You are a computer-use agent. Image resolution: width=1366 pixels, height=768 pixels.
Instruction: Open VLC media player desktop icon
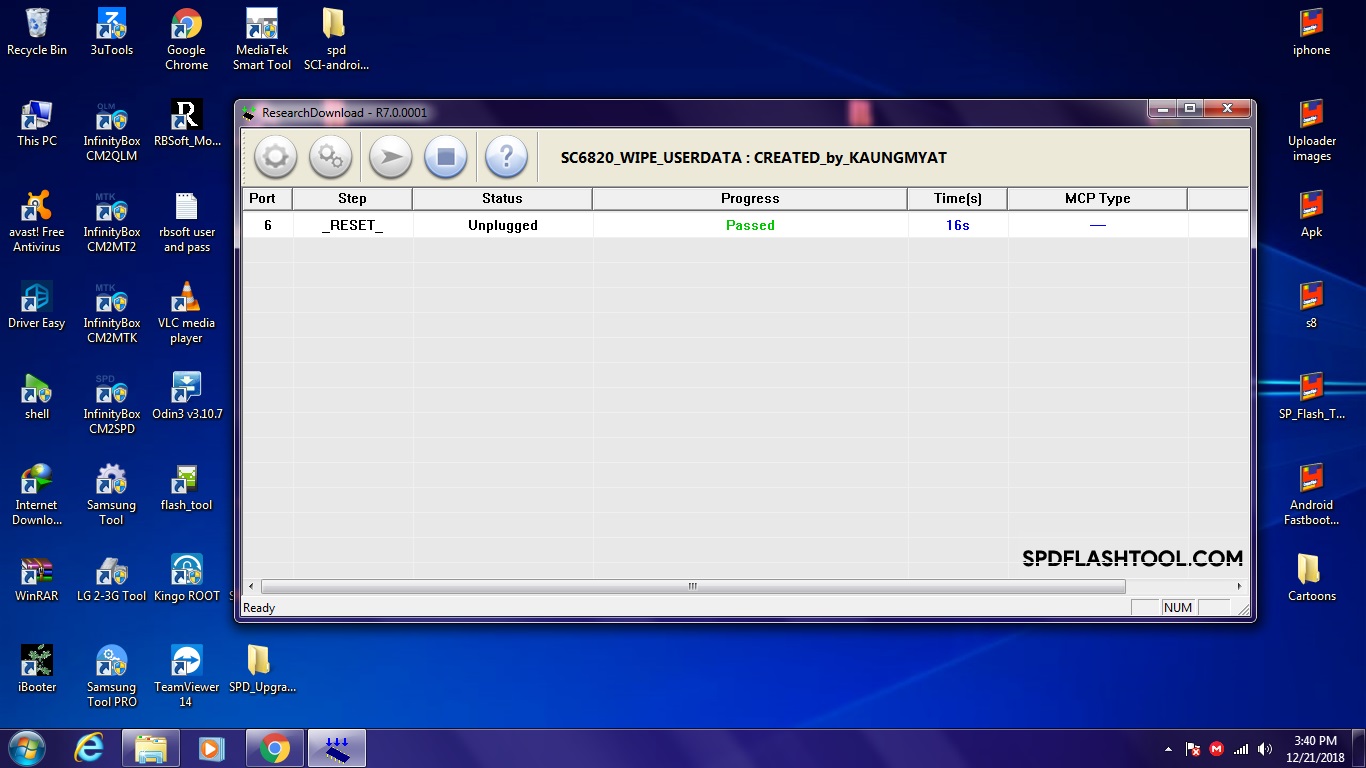pyautogui.click(x=187, y=312)
